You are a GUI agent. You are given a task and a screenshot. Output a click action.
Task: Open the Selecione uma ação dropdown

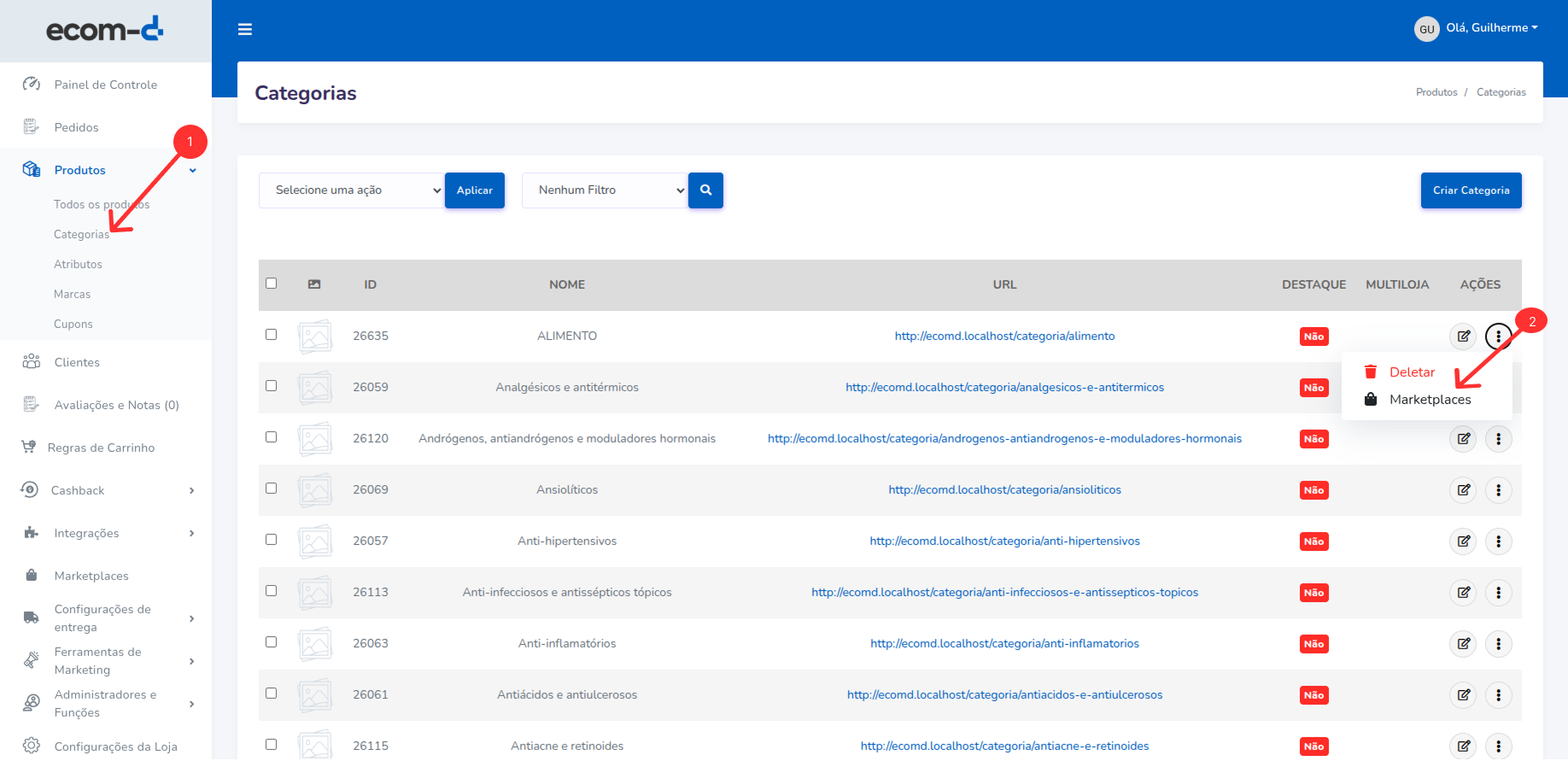pos(352,190)
